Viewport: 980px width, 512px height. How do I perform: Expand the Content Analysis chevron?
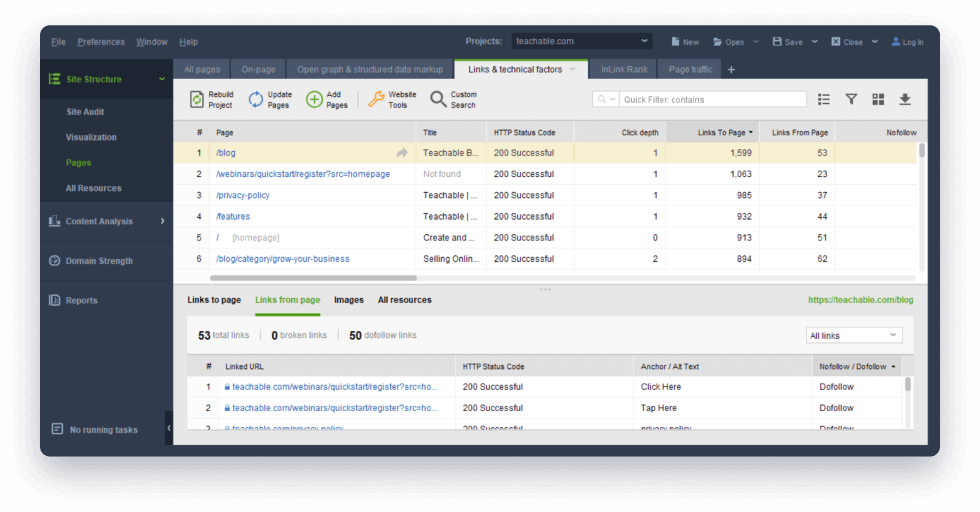point(162,221)
